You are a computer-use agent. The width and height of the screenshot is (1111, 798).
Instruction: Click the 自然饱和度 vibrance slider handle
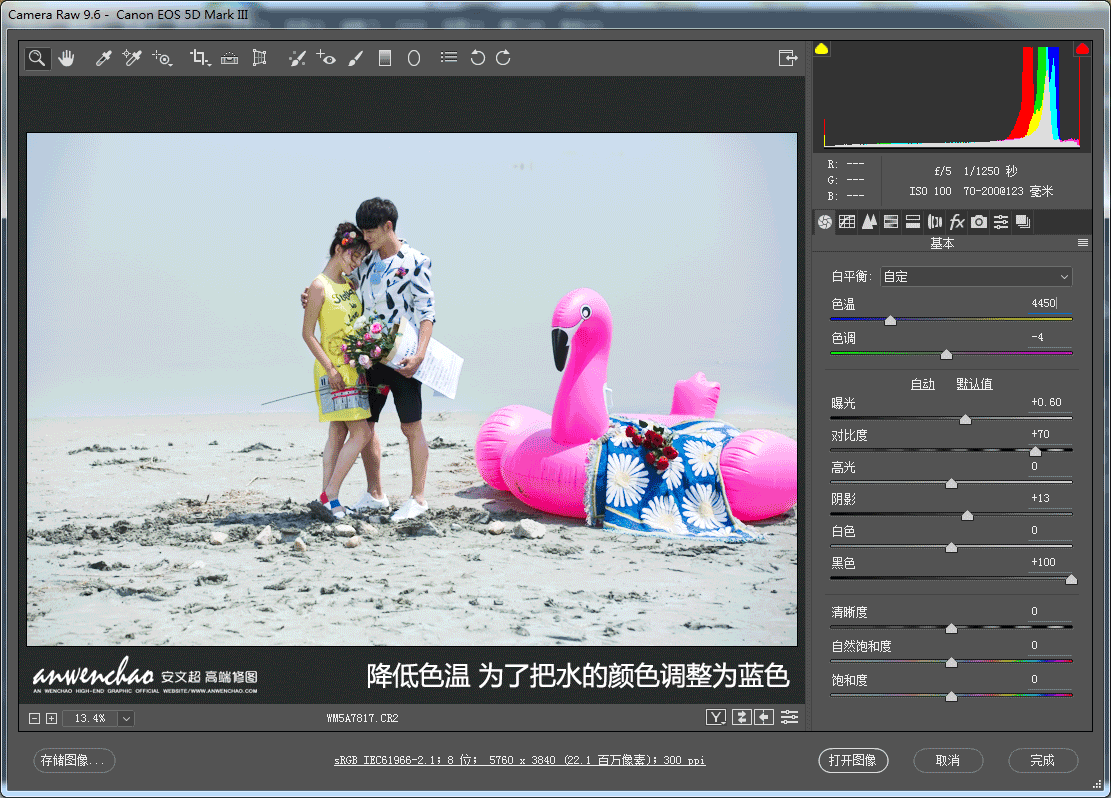click(952, 662)
